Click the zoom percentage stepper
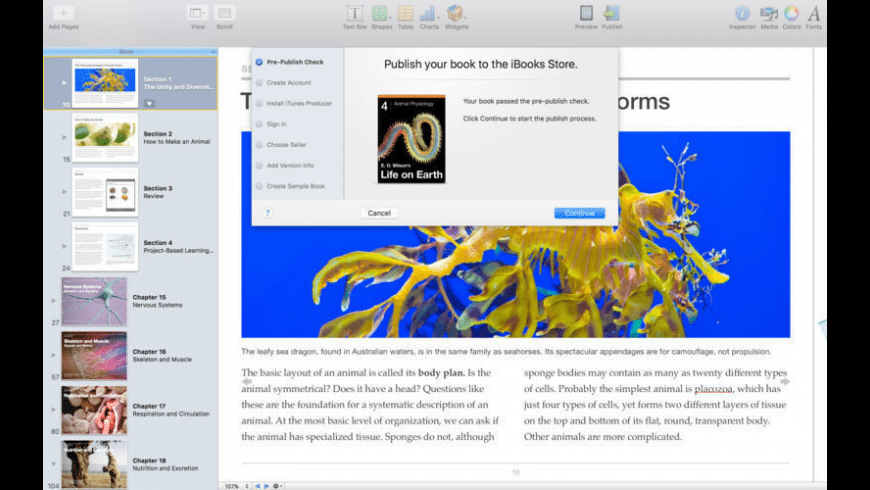The height and width of the screenshot is (490, 870). tap(246, 486)
